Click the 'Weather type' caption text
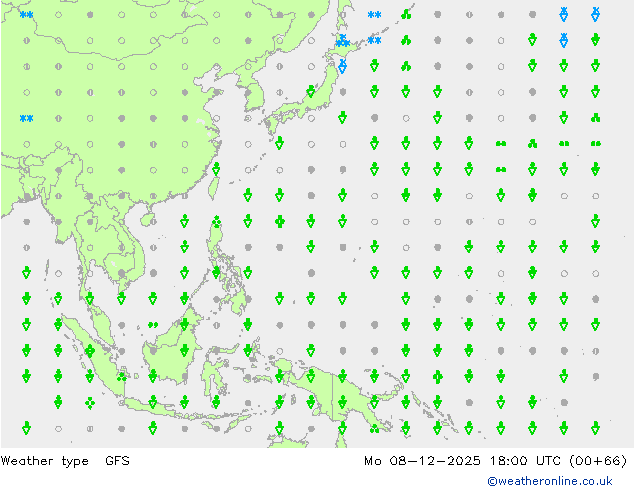 click(44, 461)
